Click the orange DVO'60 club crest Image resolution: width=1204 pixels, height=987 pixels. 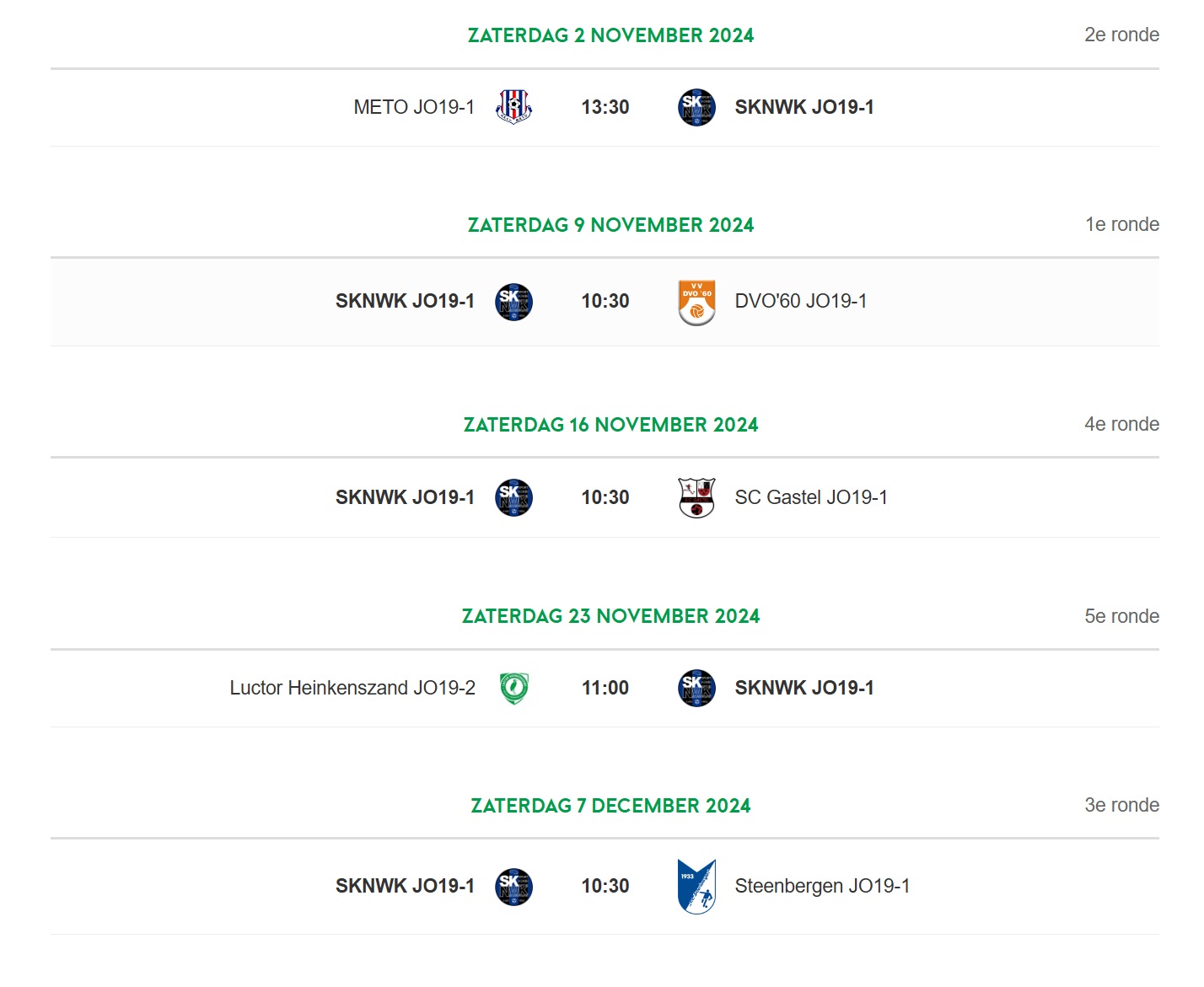click(x=696, y=302)
